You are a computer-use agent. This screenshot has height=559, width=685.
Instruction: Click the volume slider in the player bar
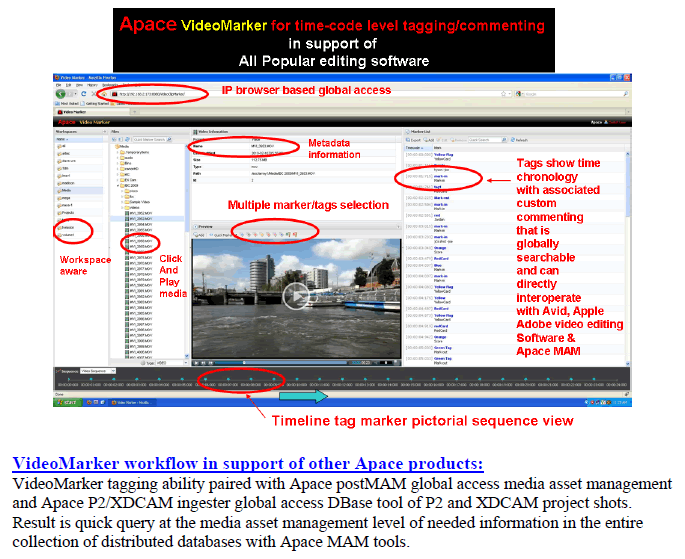[385, 362]
